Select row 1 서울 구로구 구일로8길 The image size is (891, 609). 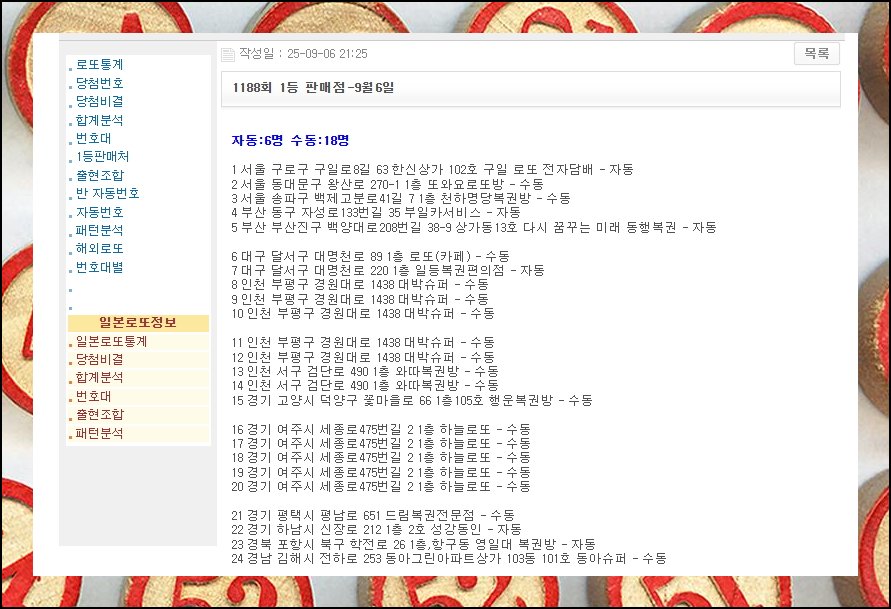pos(432,169)
